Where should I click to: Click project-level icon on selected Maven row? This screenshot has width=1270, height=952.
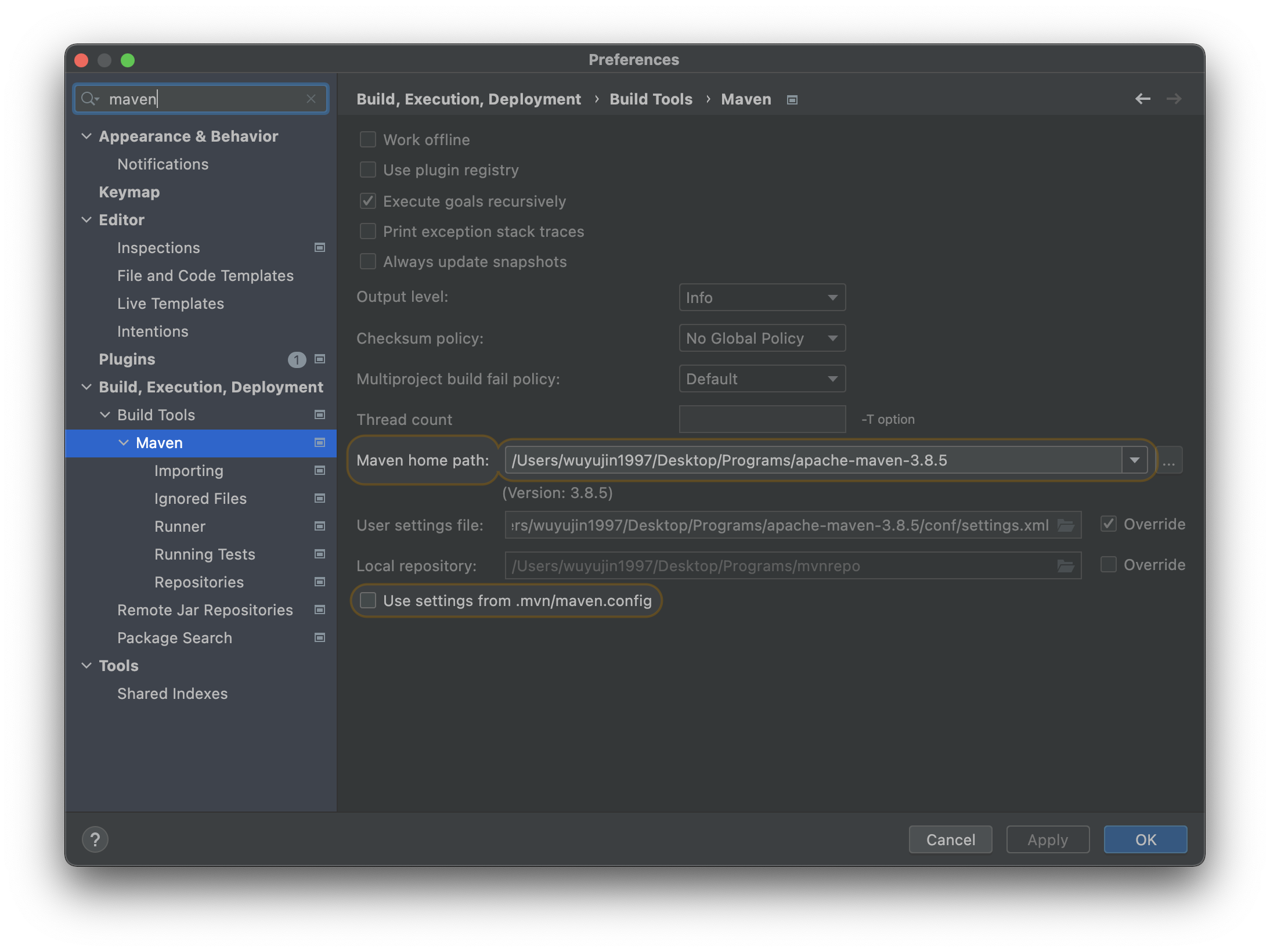point(319,443)
